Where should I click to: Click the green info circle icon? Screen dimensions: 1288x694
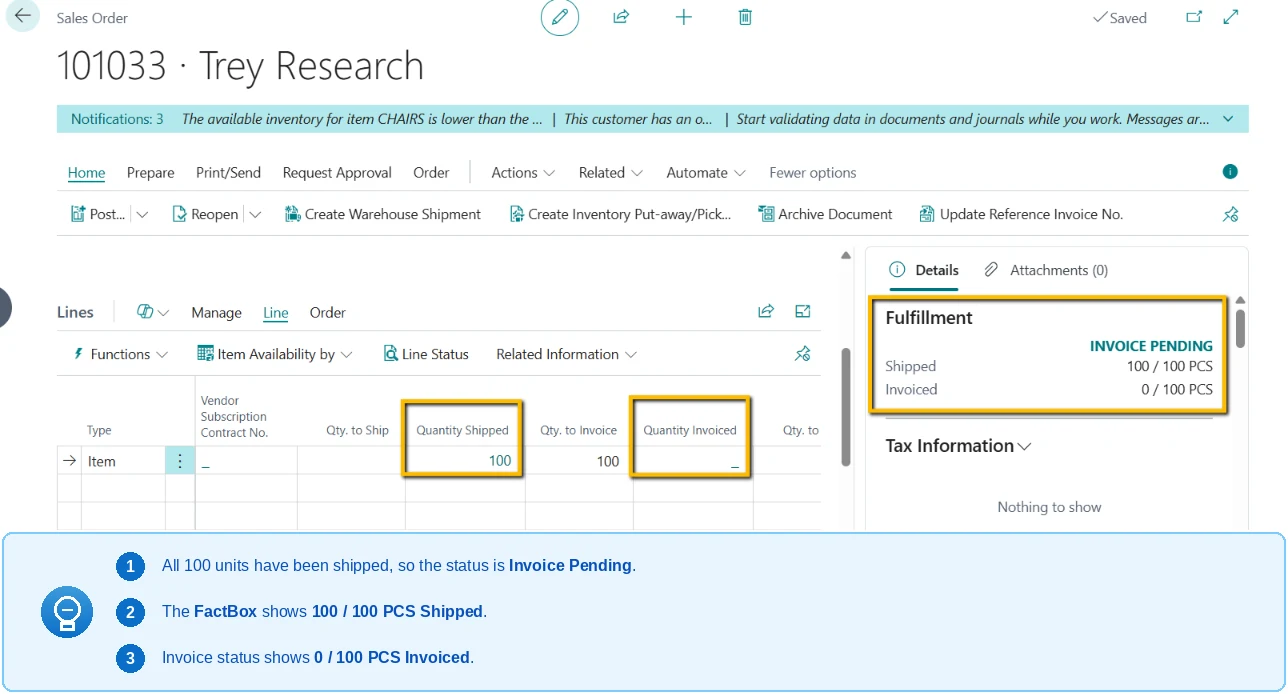pos(1231,172)
